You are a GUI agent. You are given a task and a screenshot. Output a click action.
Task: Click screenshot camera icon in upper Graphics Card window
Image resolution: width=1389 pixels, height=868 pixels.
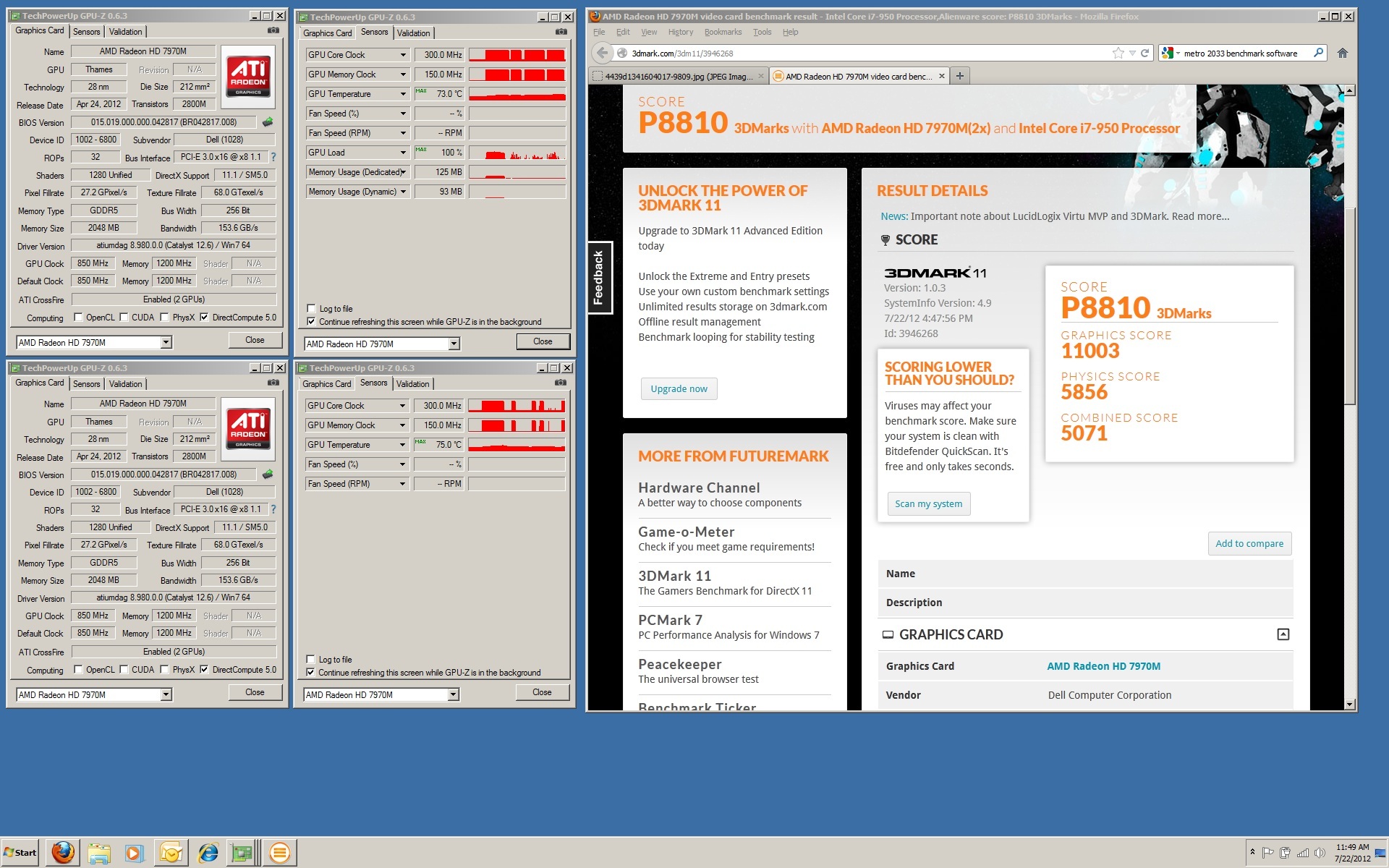coord(273,30)
